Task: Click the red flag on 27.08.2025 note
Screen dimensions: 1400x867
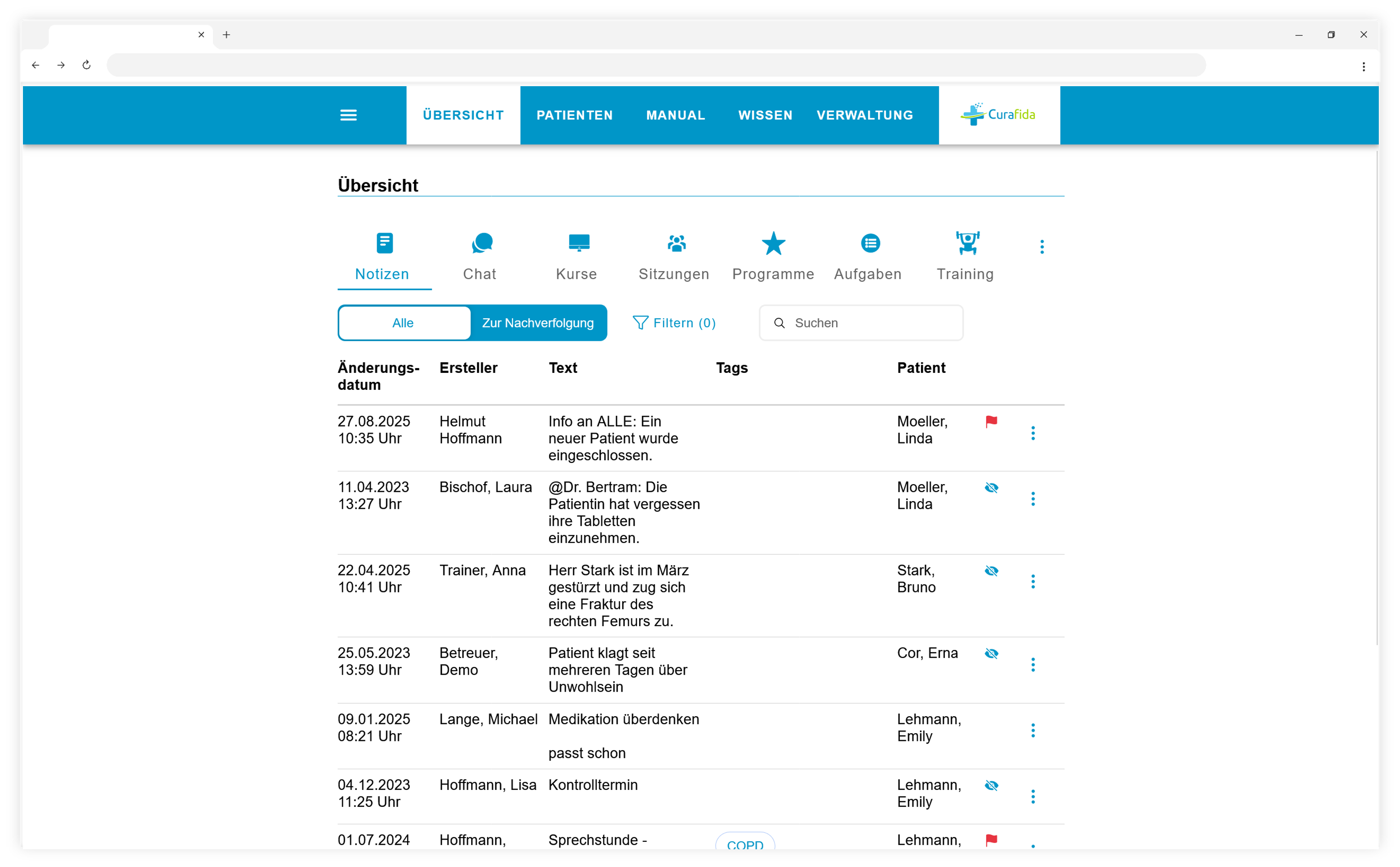Action: pyautogui.click(x=991, y=422)
